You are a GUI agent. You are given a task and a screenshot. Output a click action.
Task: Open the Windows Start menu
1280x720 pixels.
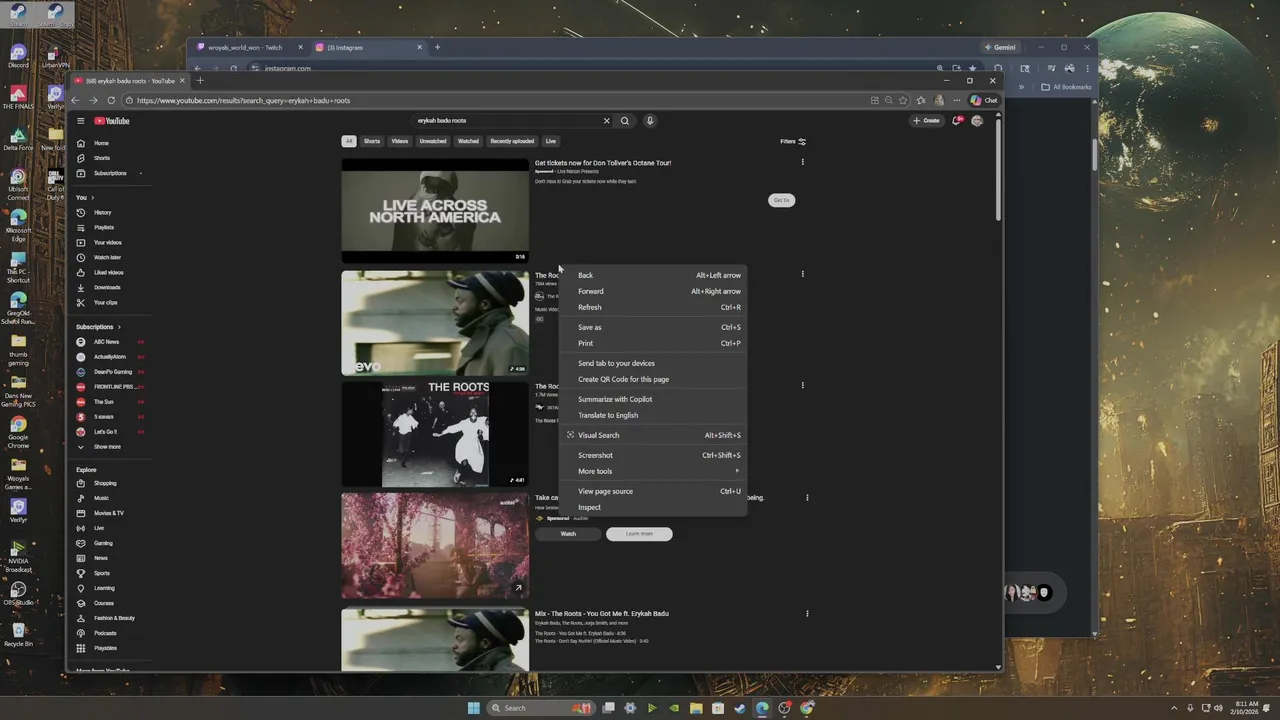coord(474,708)
